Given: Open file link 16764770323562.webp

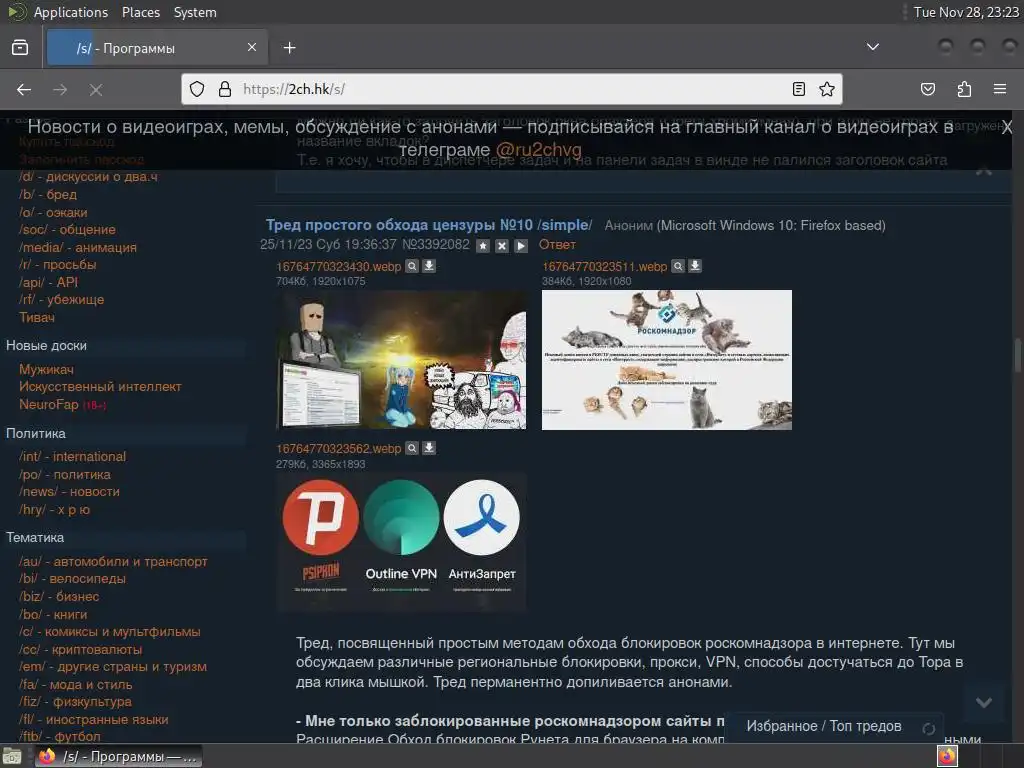Looking at the screenshot, I should 338,449.
